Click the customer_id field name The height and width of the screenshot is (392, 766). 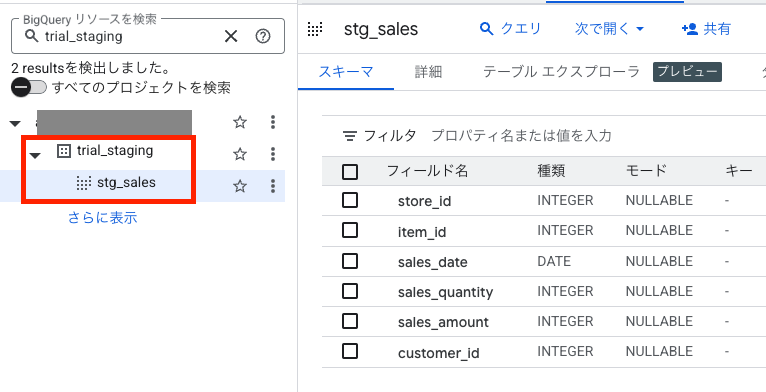point(439,352)
